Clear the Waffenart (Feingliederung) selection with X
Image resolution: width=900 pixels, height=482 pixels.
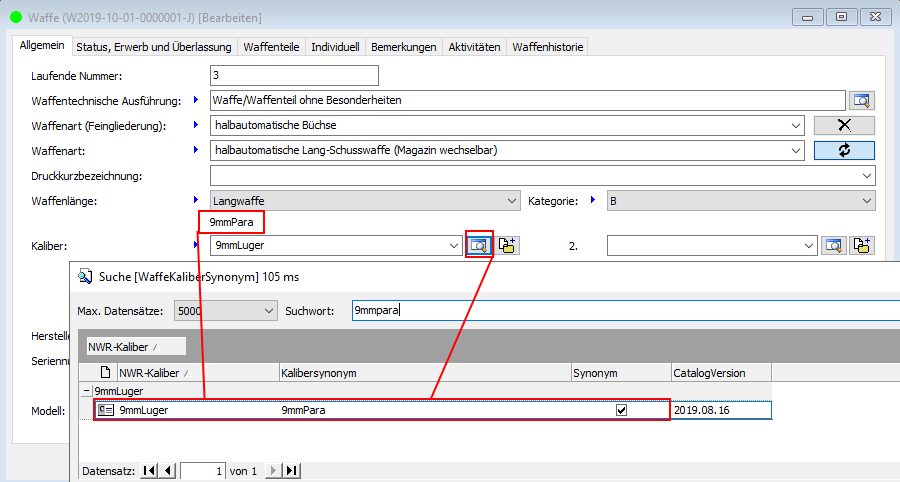[844, 125]
